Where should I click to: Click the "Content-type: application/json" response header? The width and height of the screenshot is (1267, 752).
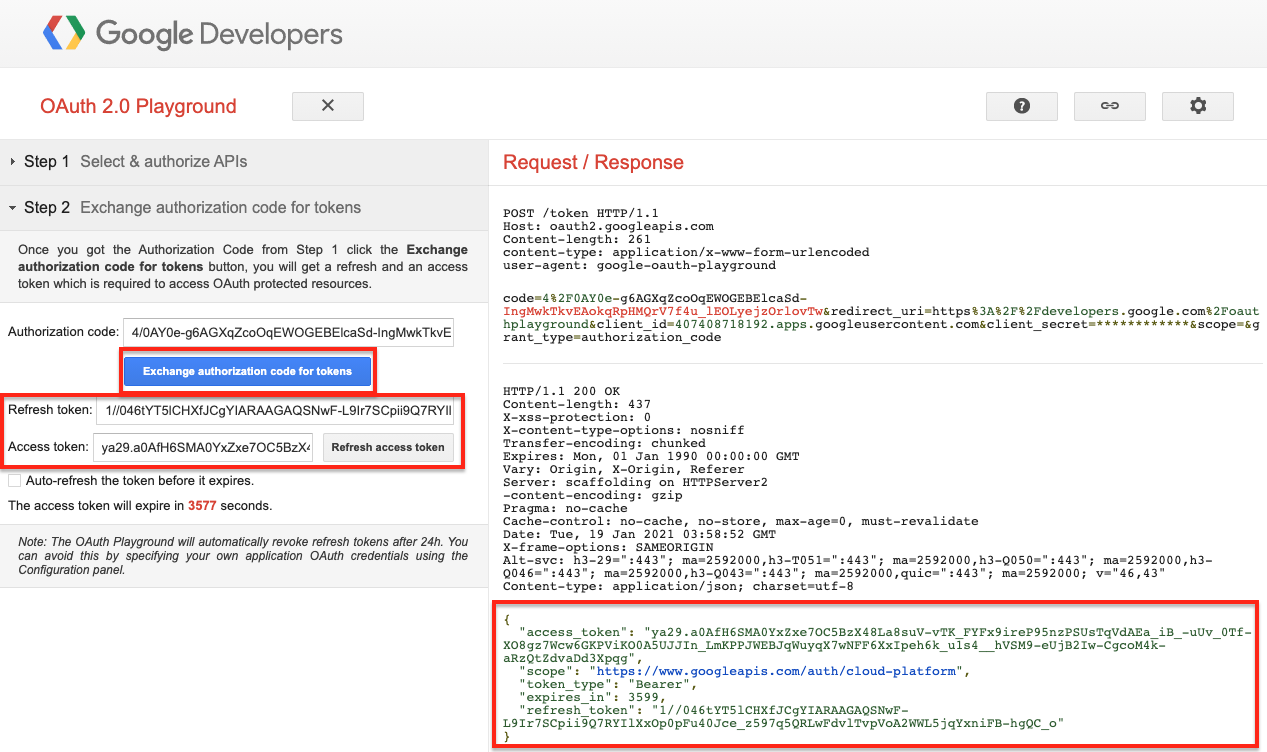click(x=678, y=586)
